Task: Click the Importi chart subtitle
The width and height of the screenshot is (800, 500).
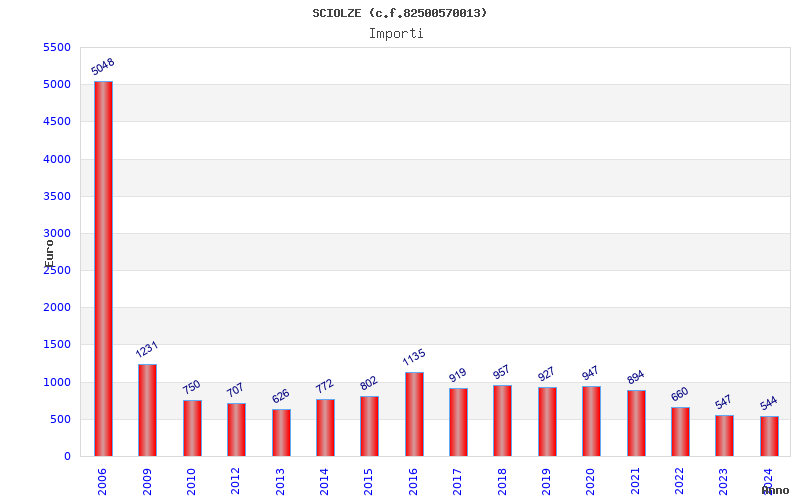Action: pos(396,34)
